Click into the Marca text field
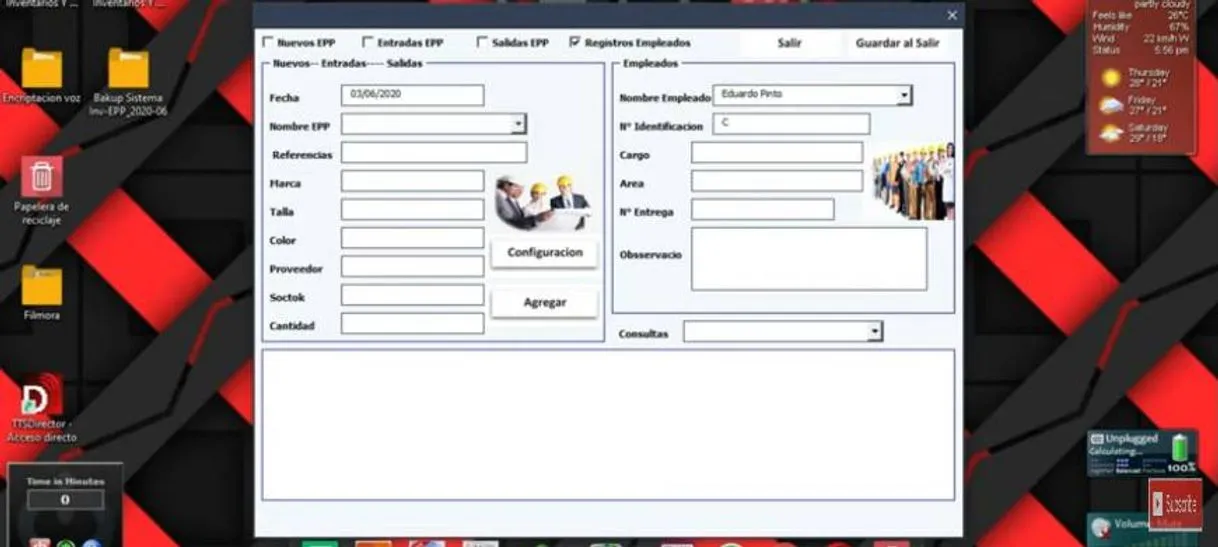This screenshot has height=547, width=1218. (412, 181)
